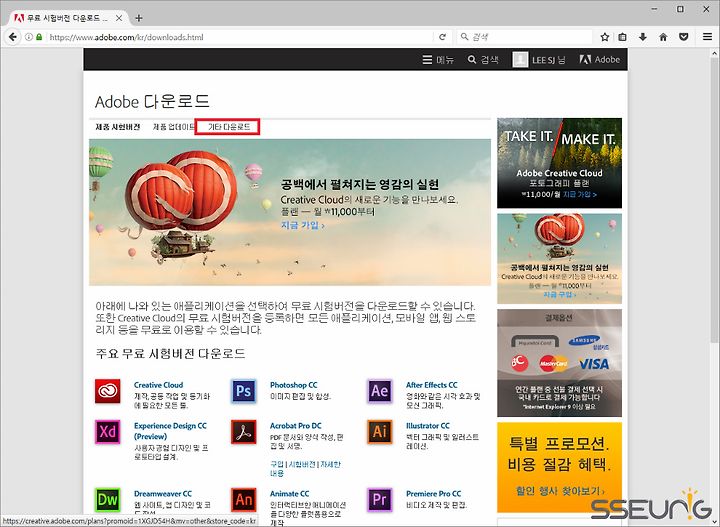Click 지금 가입 link in main banner
Screen dimensions: 720x527
click(303, 225)
